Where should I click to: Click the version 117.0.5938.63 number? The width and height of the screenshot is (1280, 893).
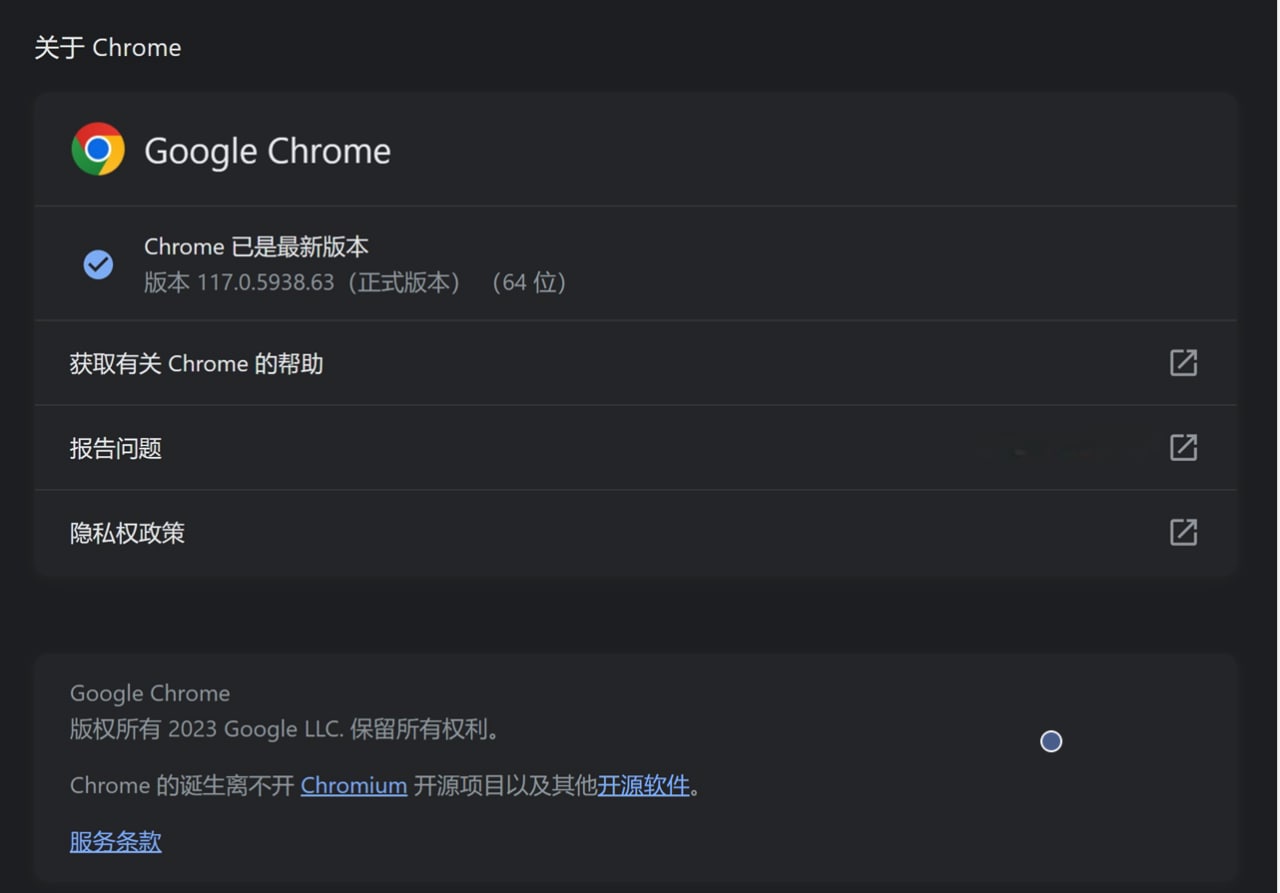click(x=265, y=283)
